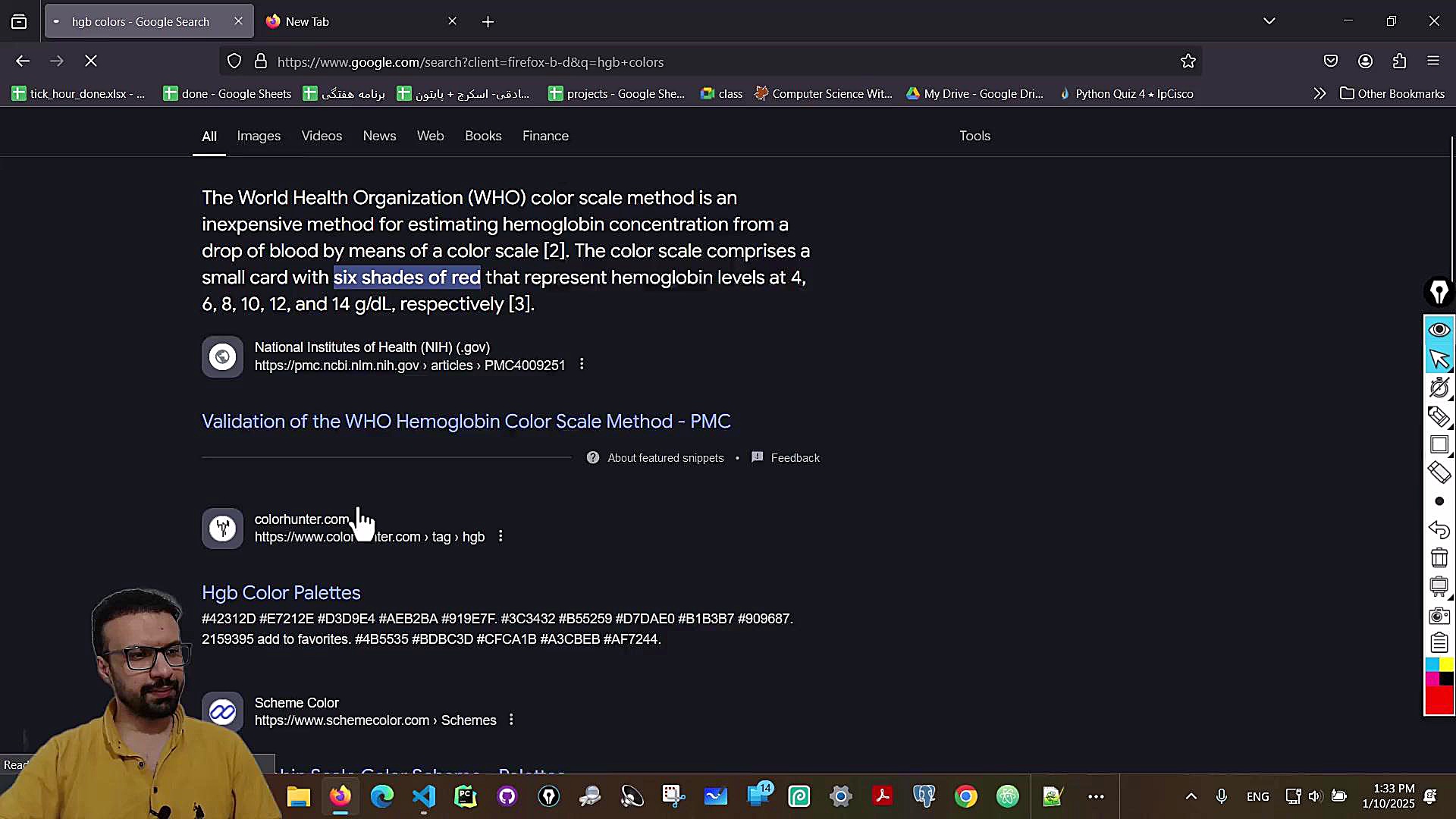Image resolution: width=1456 pixels, height=819 pixels.
Task: Open more options for Scheme Color result
Action: coord(511,720)
